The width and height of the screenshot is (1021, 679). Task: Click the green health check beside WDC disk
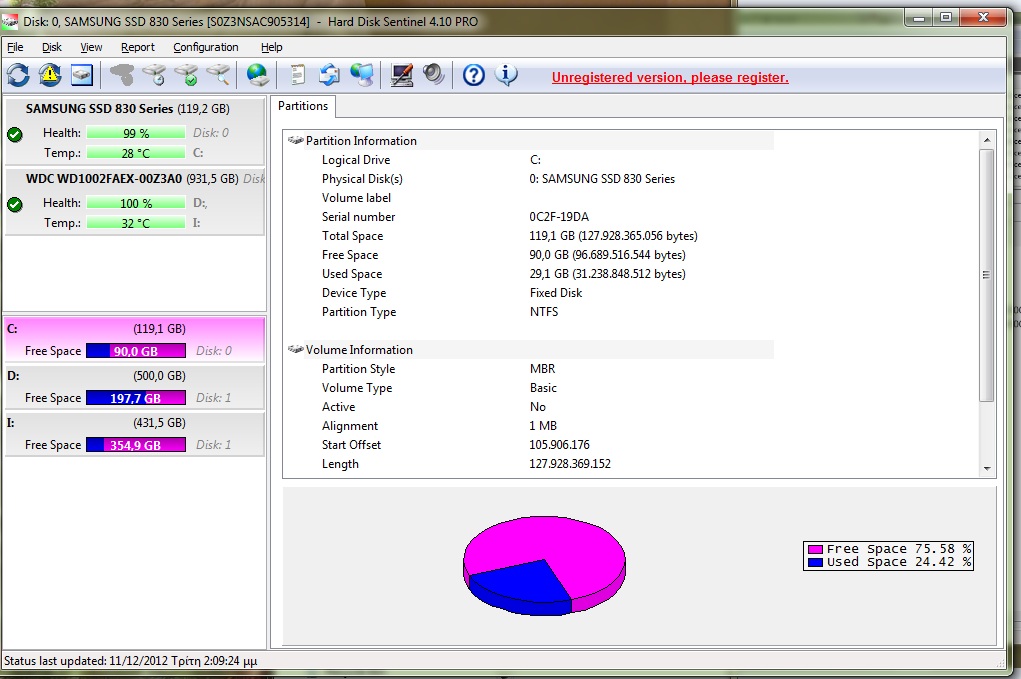(x=14, y=204)
